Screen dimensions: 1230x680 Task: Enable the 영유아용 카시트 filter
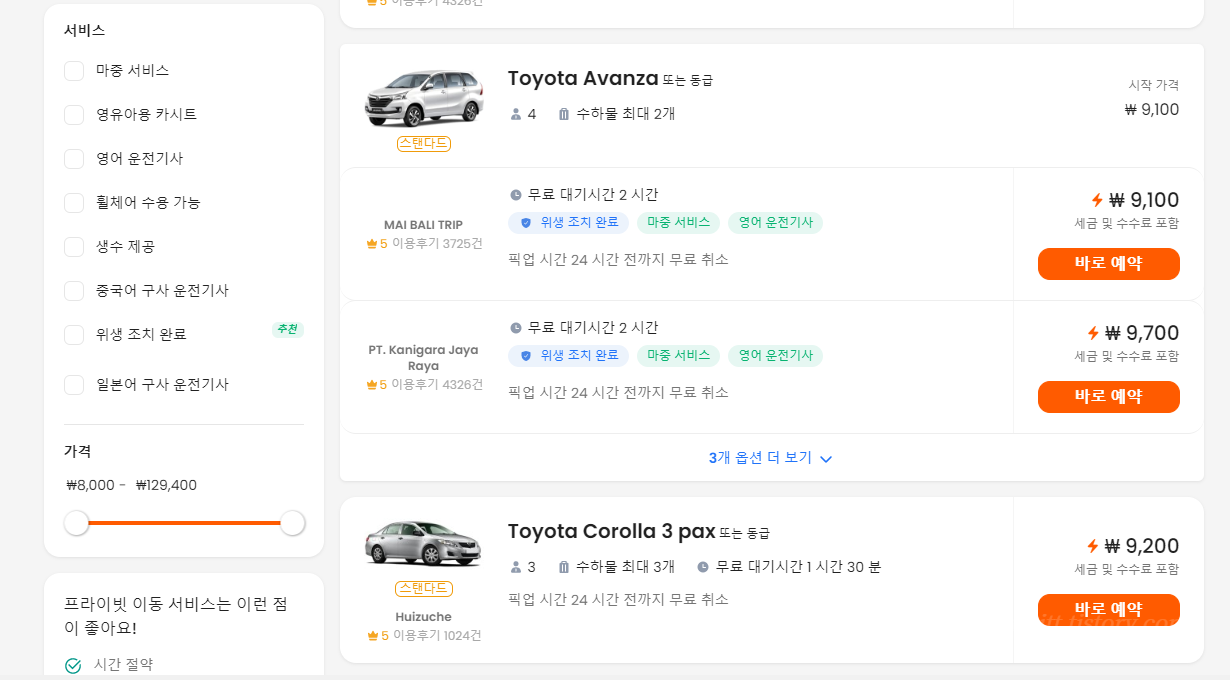click(74, 115)
